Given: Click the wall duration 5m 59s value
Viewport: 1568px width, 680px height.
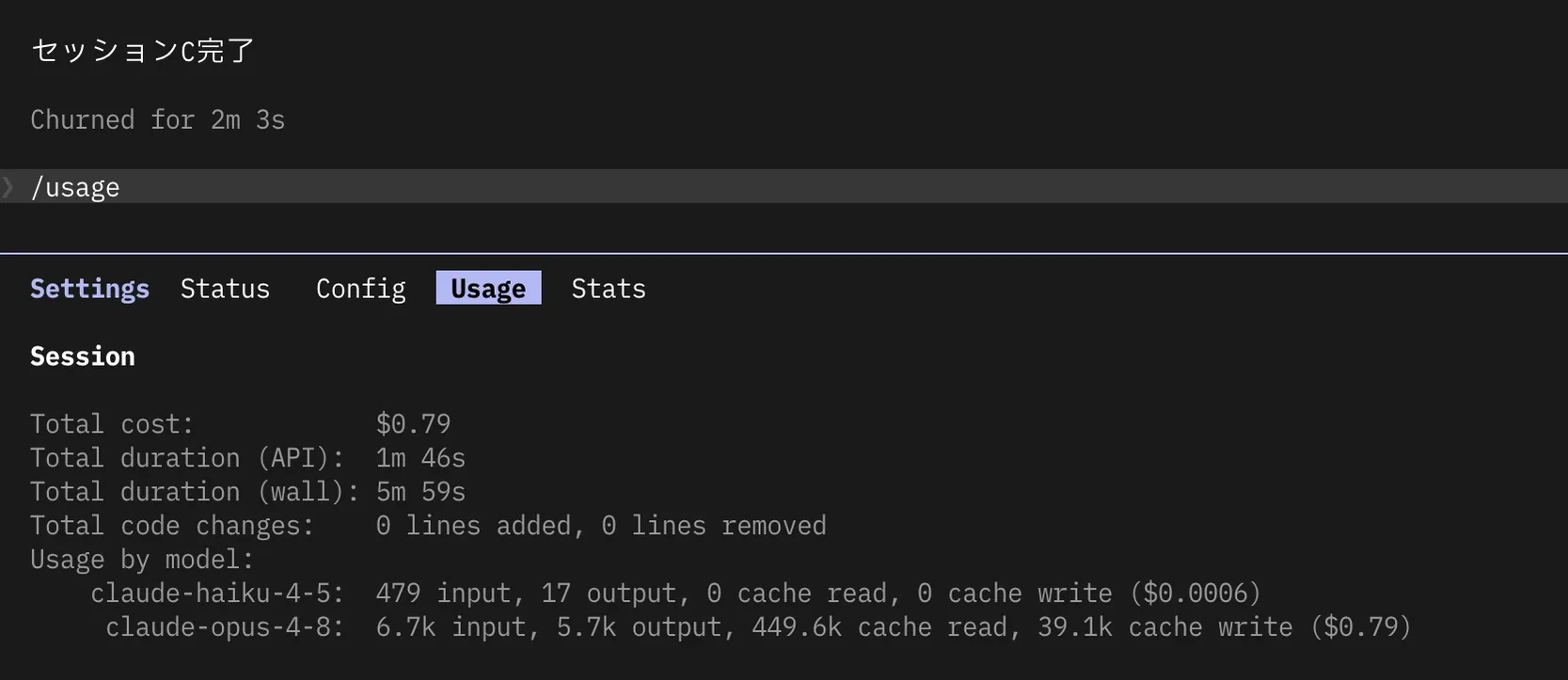Looking at the screenshot, I should pyautogui.click(x=420, y=491).
